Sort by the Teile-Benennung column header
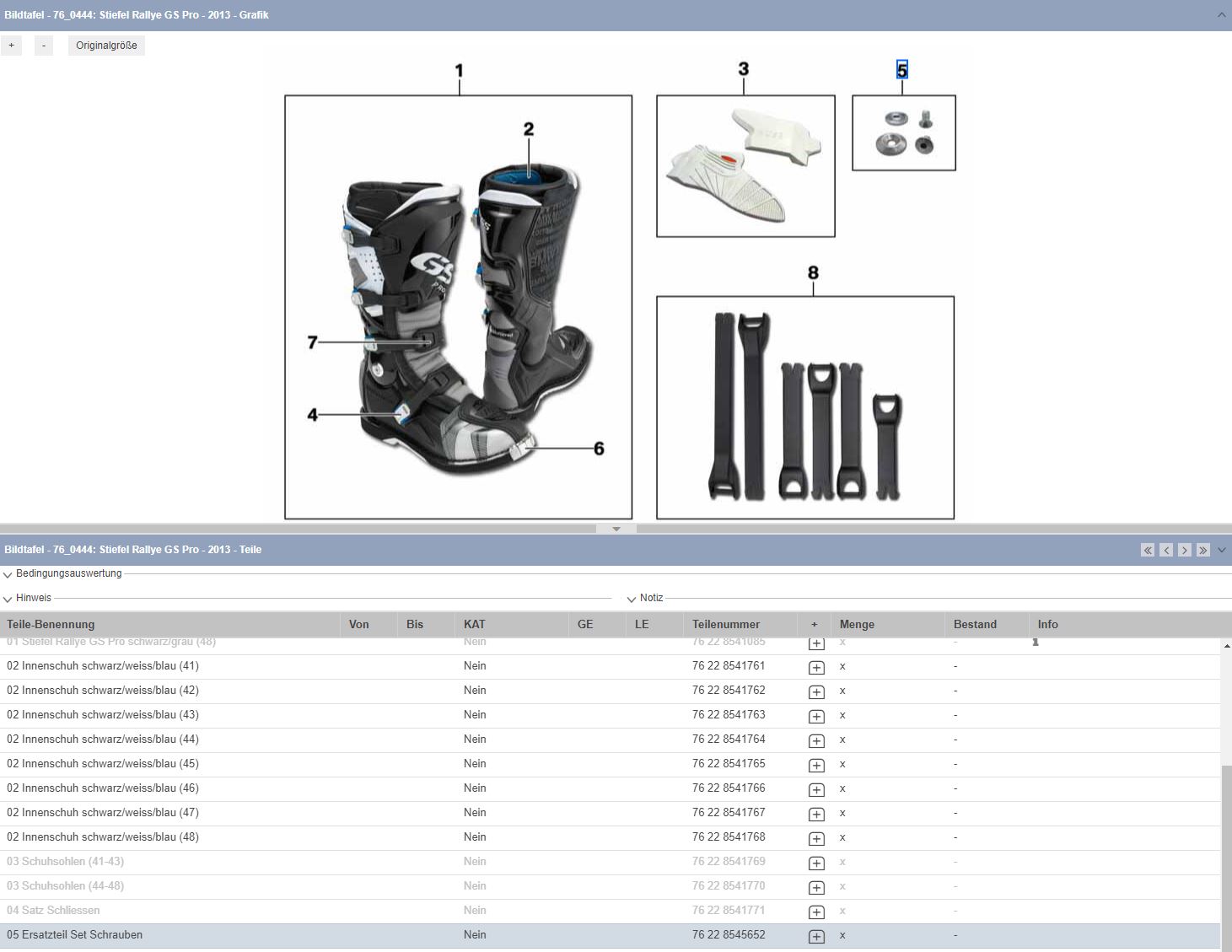The height and width of the screenshot is (952, 1232). pyautogui.click(x=169, y=625)
